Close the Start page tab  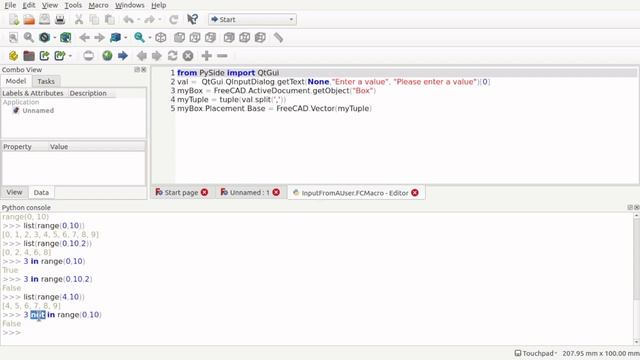pyautogui.click(x=204, y=192)
